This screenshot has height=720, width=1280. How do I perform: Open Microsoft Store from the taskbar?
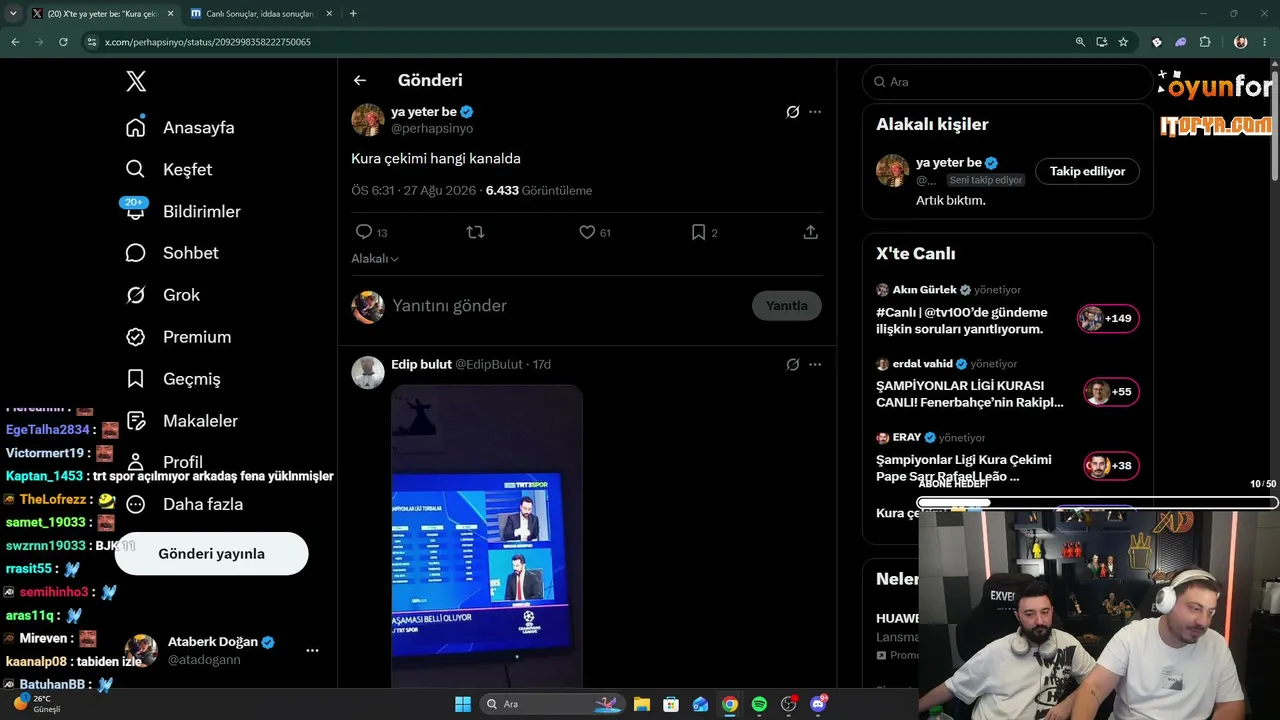[671, 704]
